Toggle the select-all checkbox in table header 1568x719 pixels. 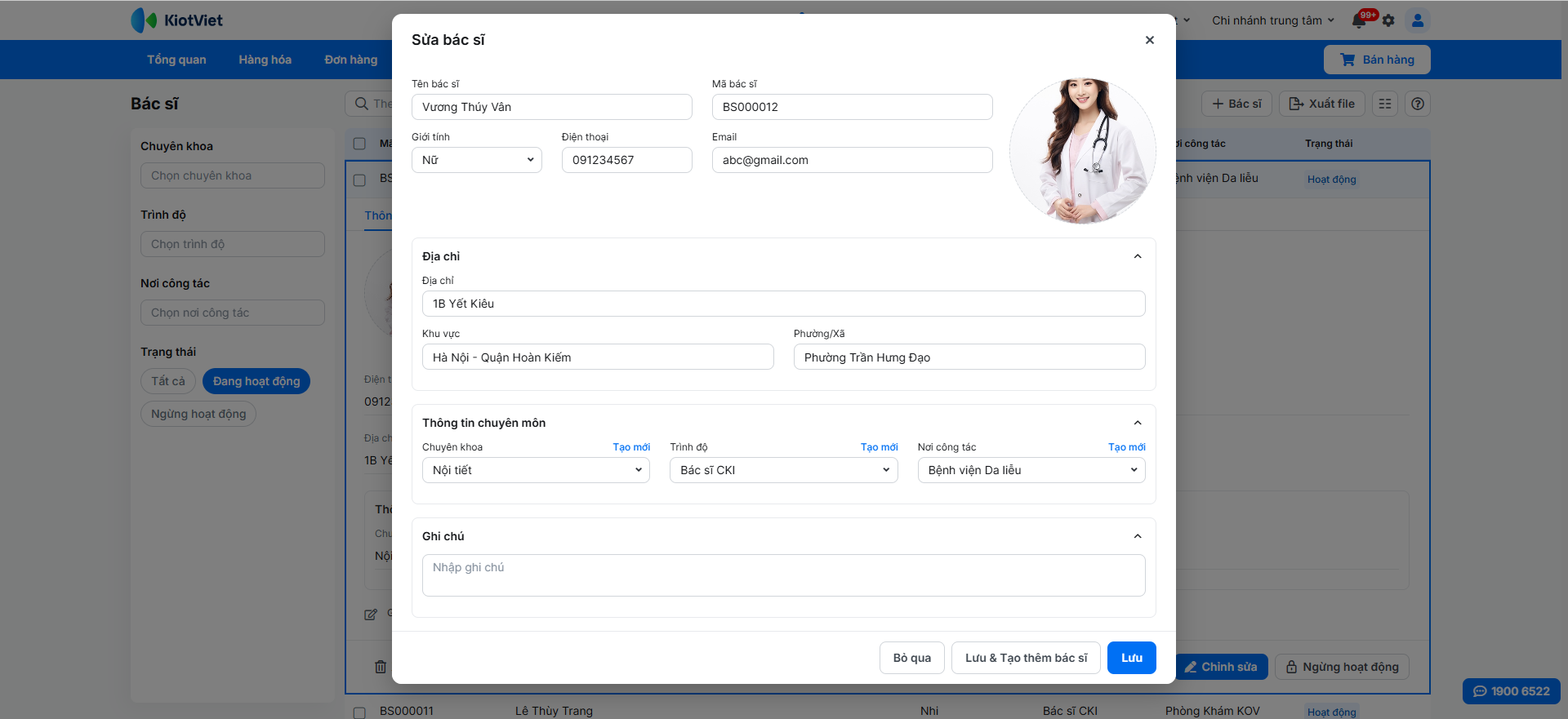click(x=359, y=144)
